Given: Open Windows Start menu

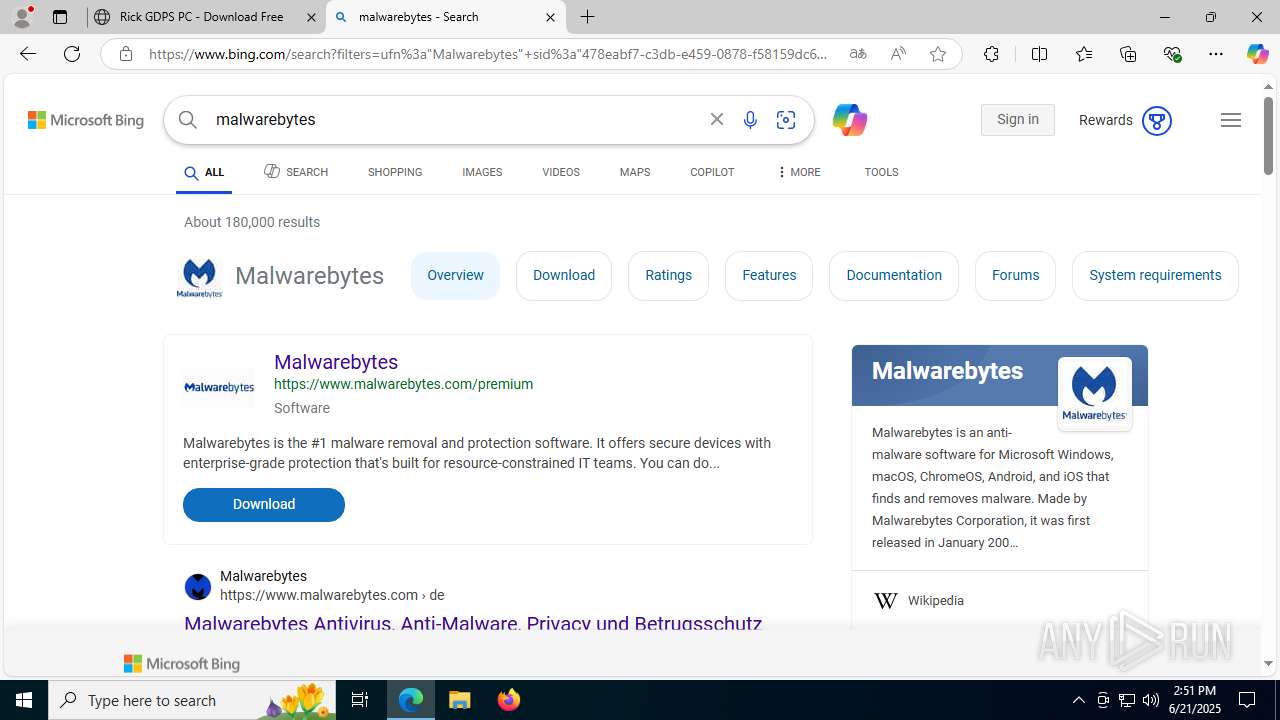Looking at the screenshot, I should (x=24, y=700).
